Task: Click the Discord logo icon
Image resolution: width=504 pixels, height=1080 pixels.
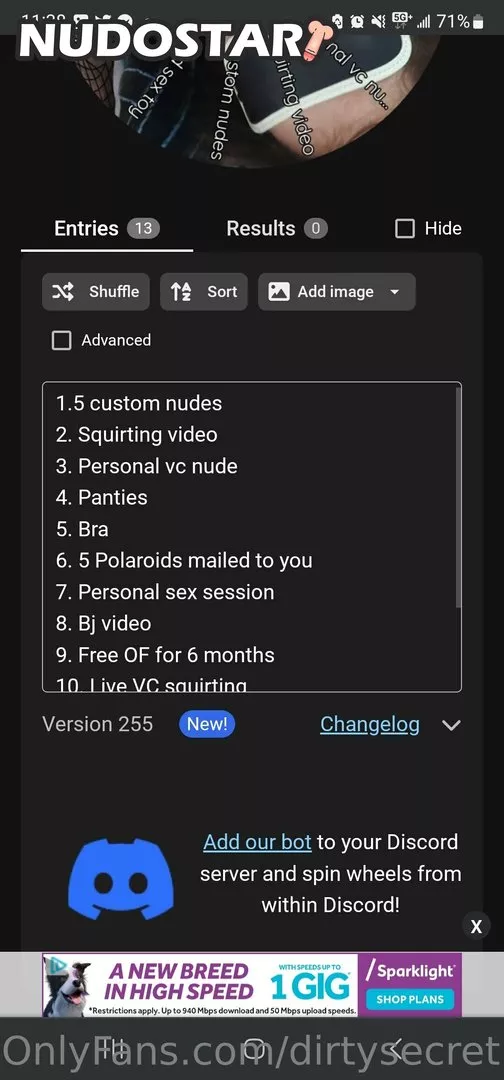Action: [x=120, y=878]
